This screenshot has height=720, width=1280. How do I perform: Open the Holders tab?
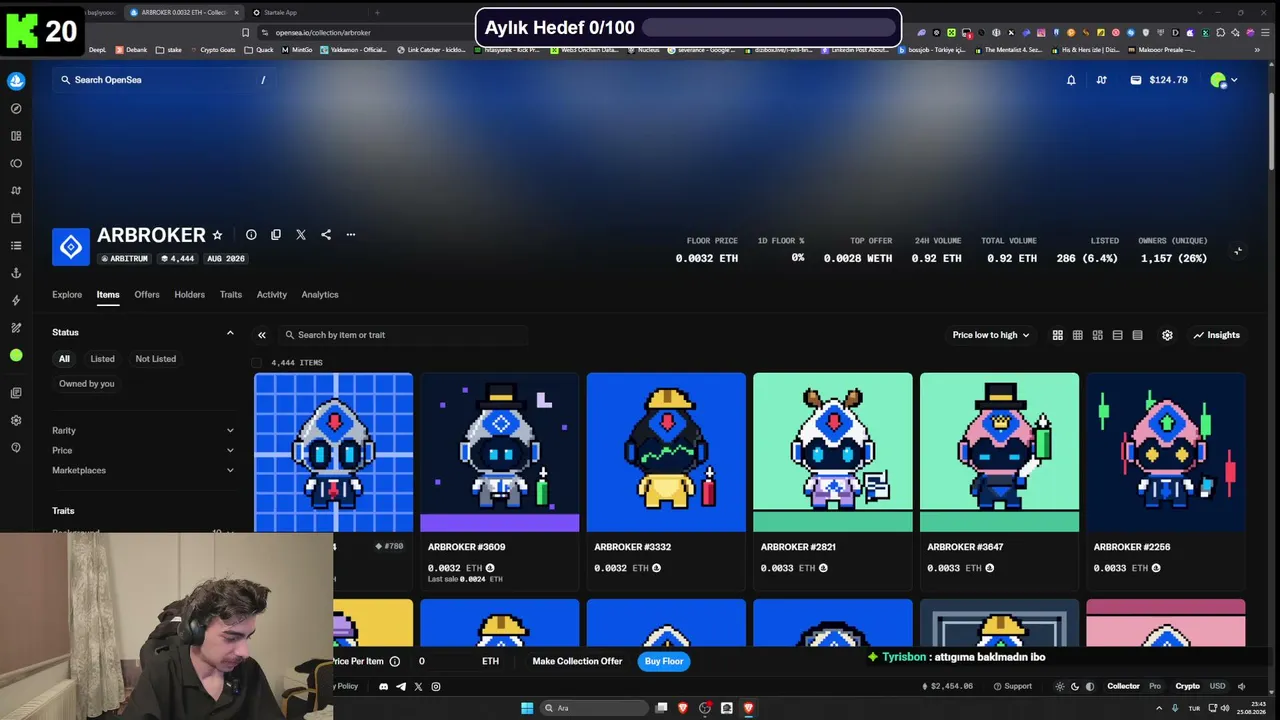(189, 295)
